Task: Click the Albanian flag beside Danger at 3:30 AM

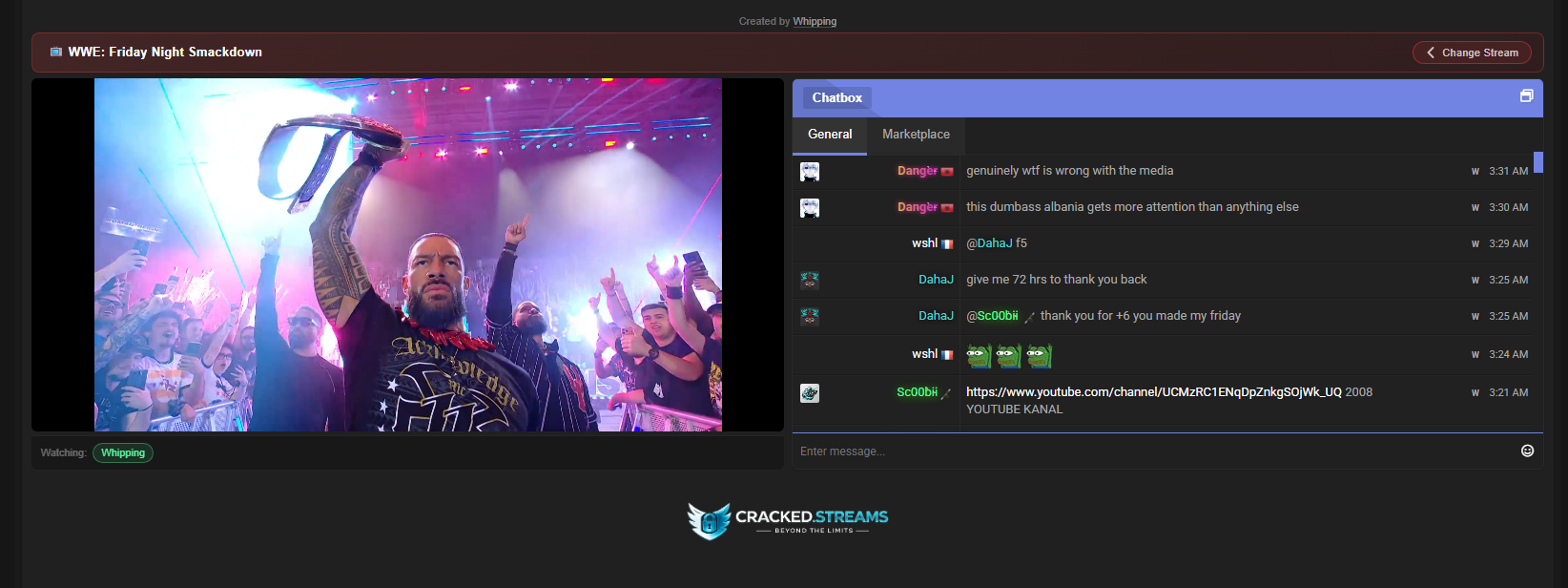Action: (947, 208)
